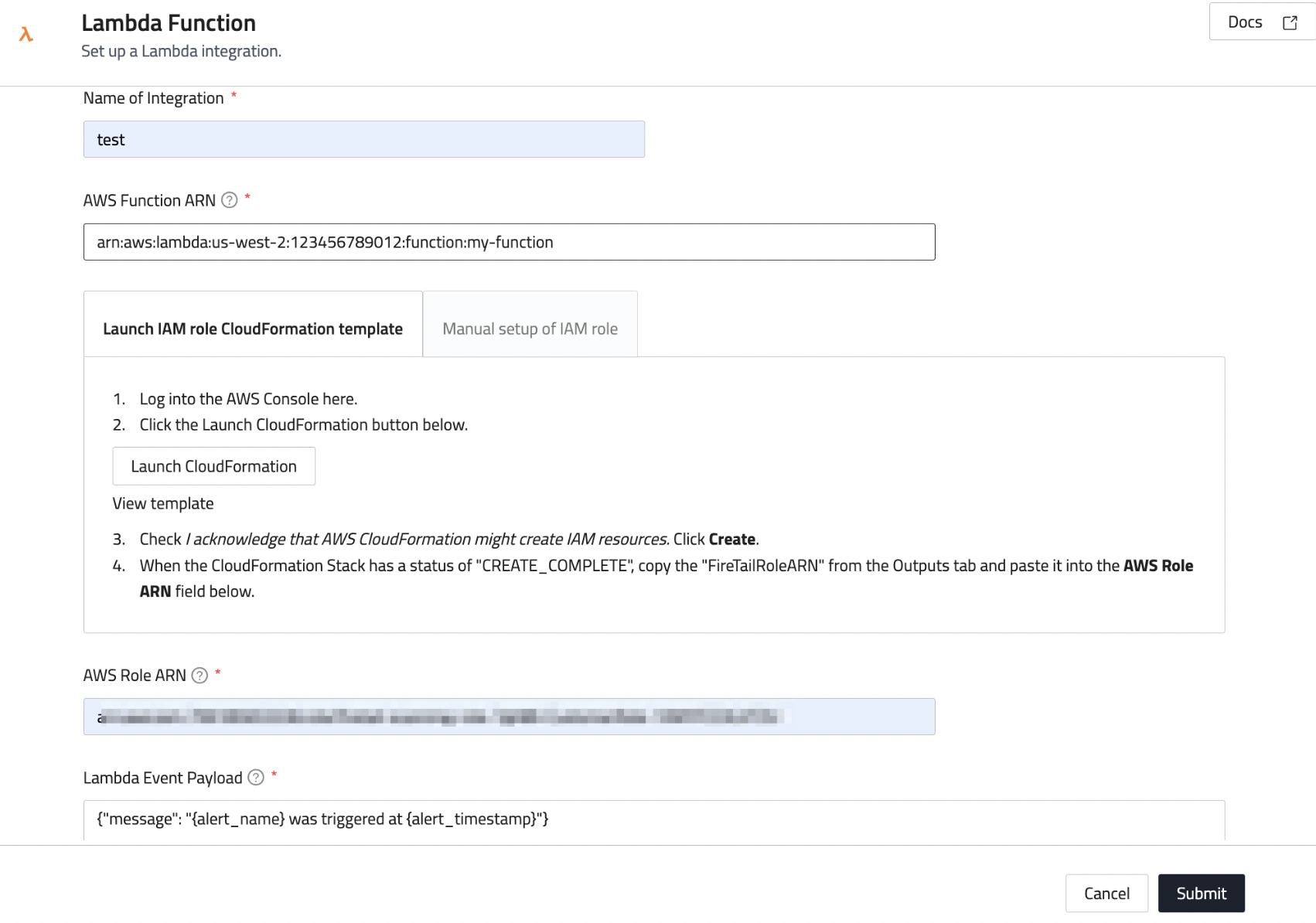
Task: Submit the Lambda integration form
Action: (1201, 894)
